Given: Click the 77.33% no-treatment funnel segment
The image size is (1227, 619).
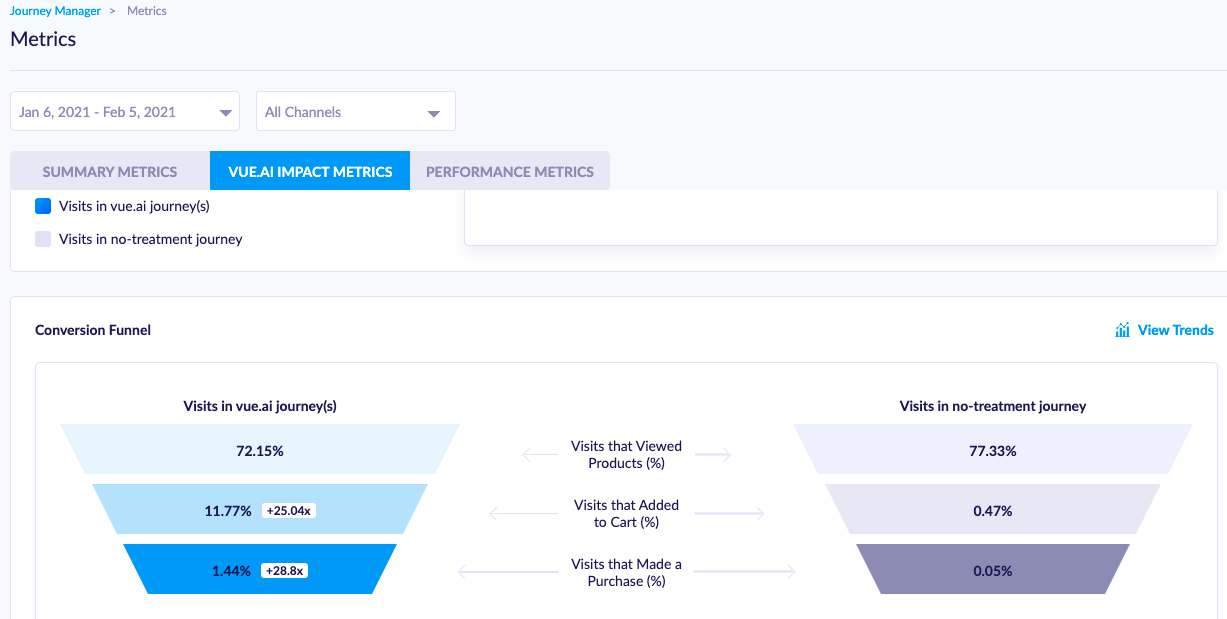Looking at the screenshot, I should (993, 451).
